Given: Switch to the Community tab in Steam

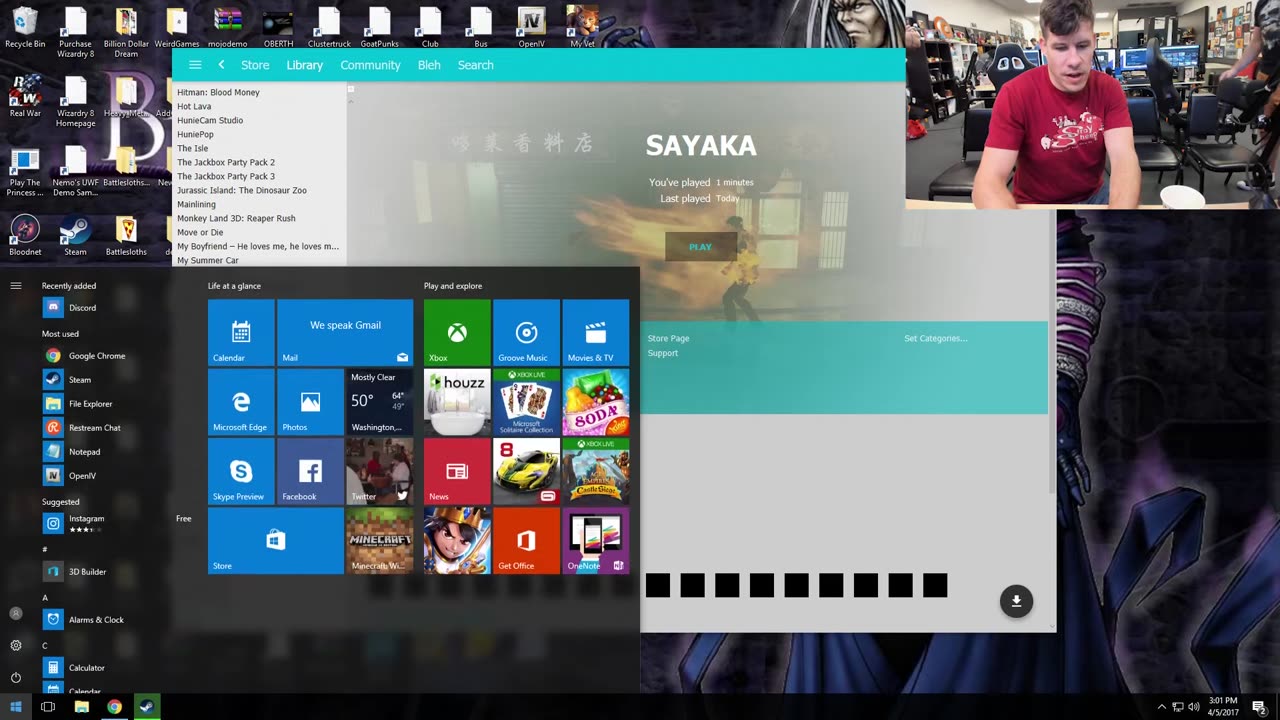Looking at the screenshot, I should coord(370,65).
